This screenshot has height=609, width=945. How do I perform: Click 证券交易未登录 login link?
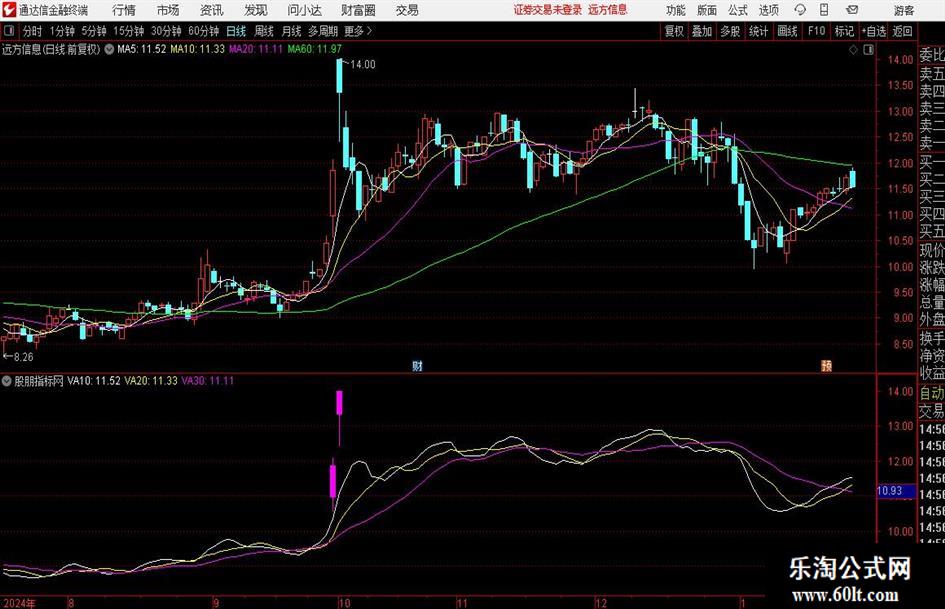click(x=548, y=10)
